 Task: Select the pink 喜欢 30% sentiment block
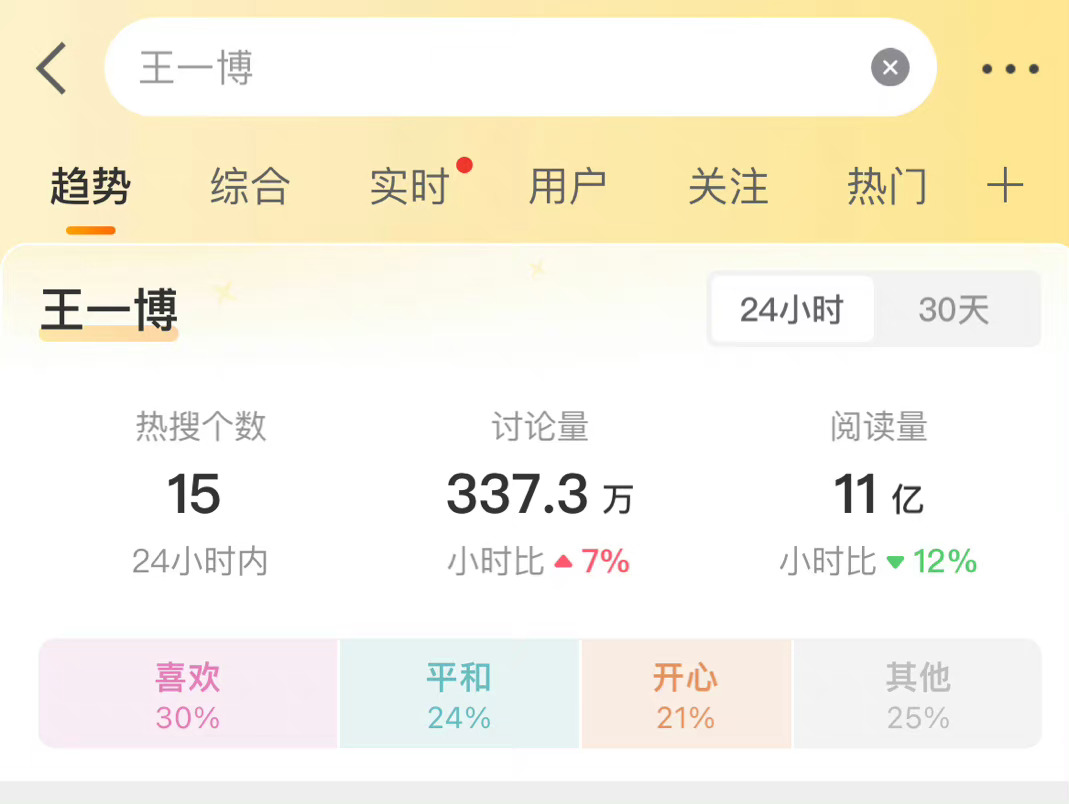click(x=188, y=694)
